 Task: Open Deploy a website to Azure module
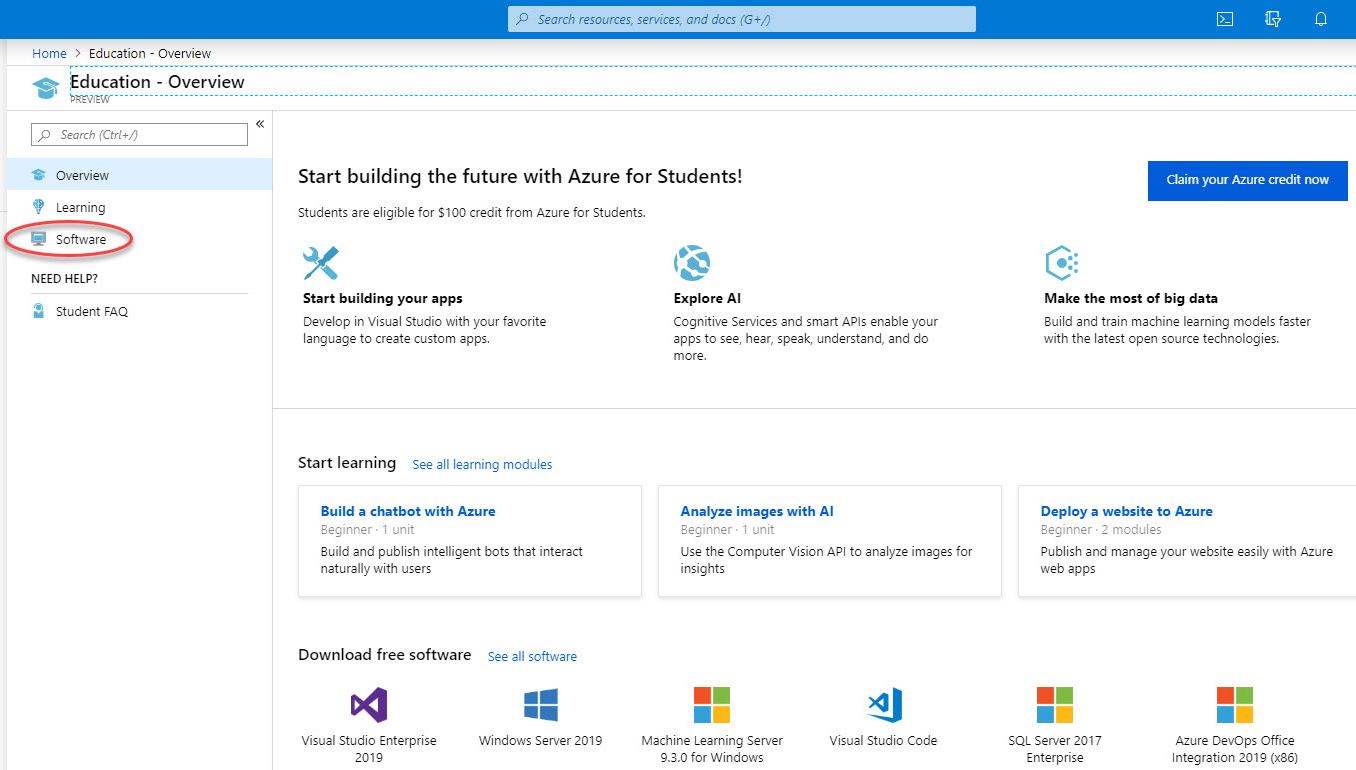(1126, 511)
